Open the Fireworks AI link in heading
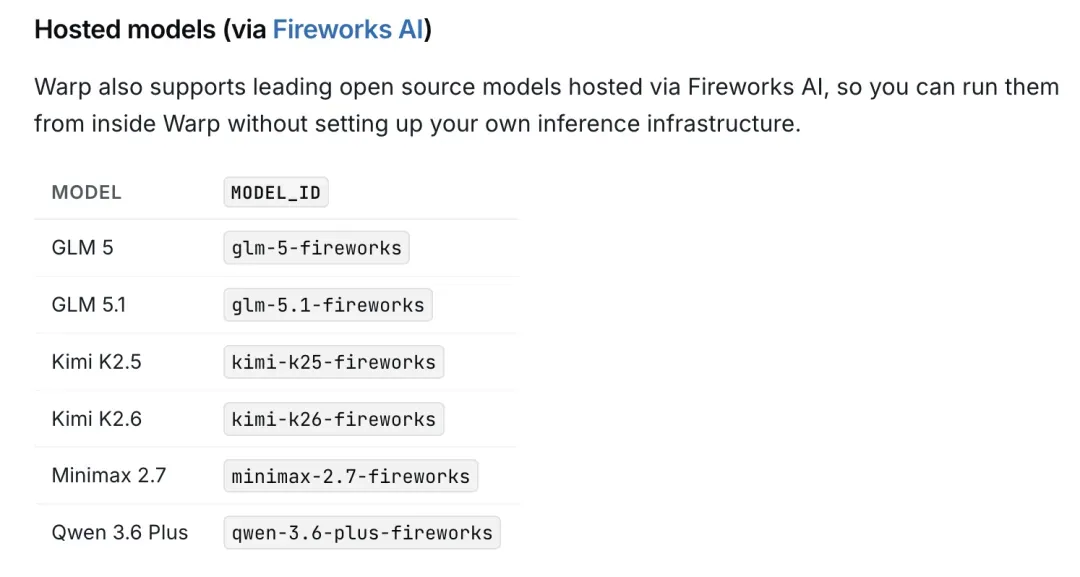 coord(348,30)
